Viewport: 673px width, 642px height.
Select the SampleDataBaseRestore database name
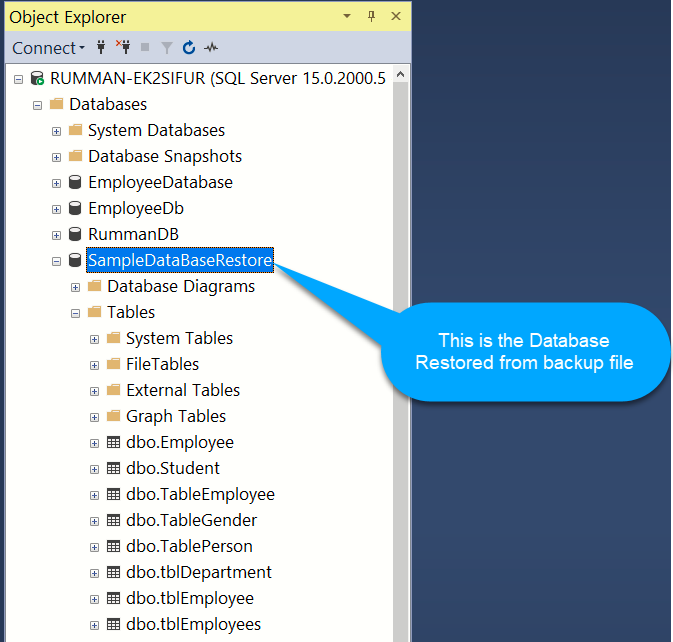pyautogui.click(x=180, y=260)
